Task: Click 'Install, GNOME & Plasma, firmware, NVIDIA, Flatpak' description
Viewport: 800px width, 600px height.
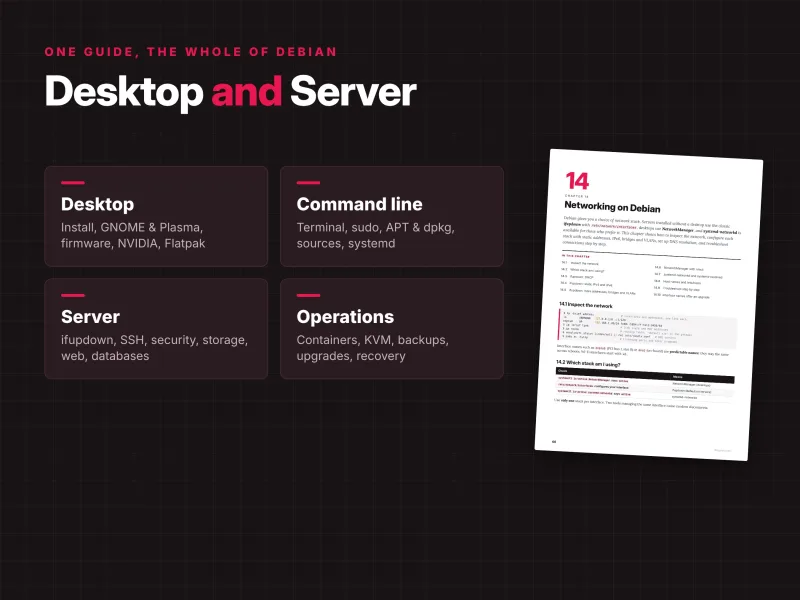Action: point(133,235)
